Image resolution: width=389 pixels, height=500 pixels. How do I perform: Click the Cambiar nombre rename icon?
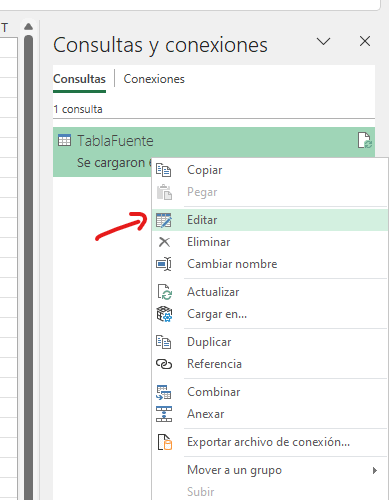[164, 264]
